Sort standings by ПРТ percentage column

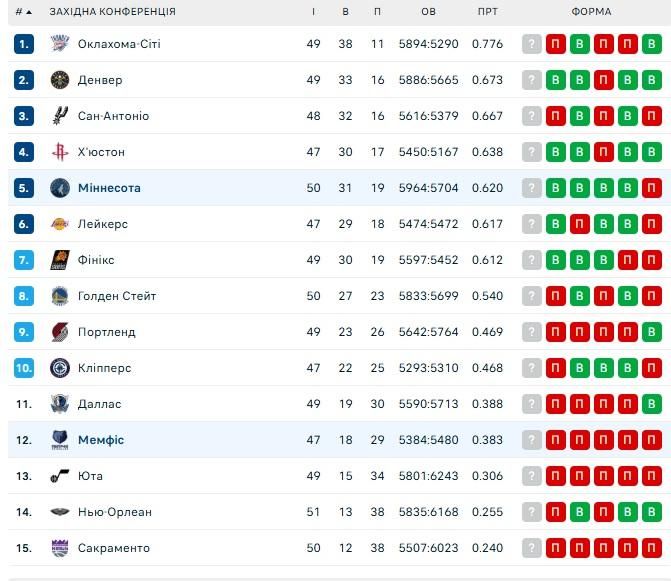(x=487, y=12)
